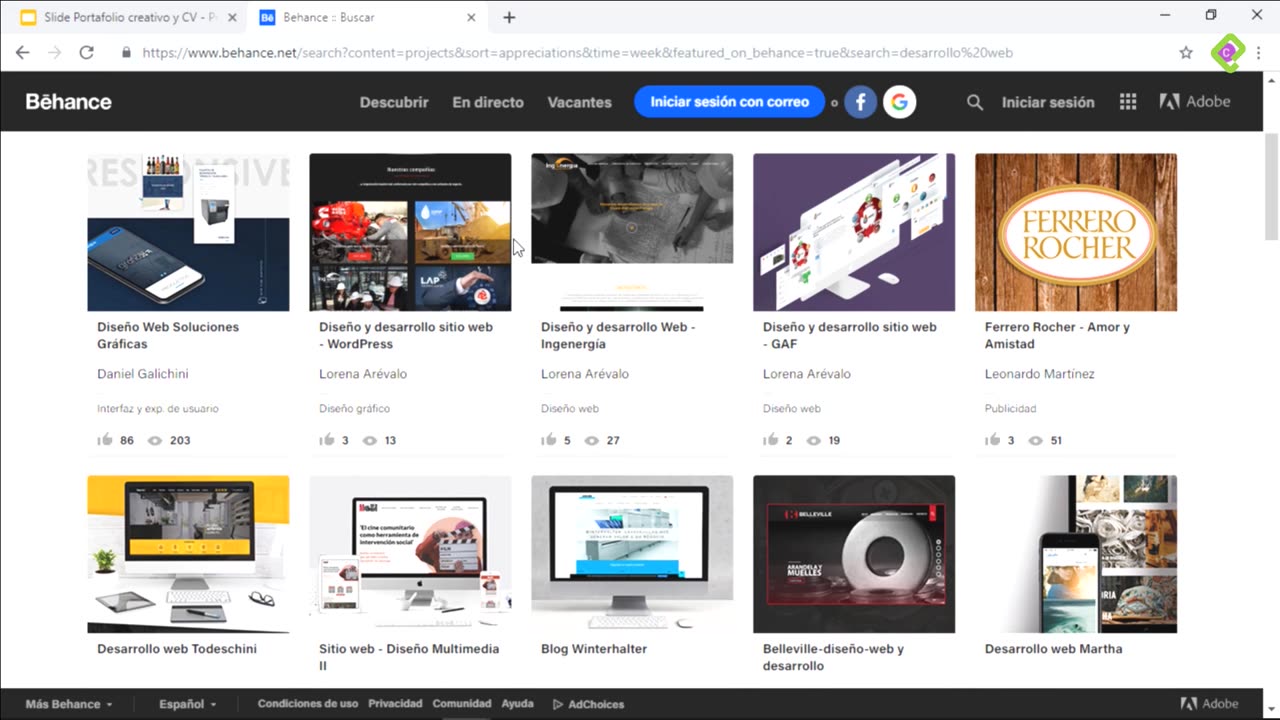Sign in with the Facebook icon
1280x720 pixels.
(x=861, y=102)
